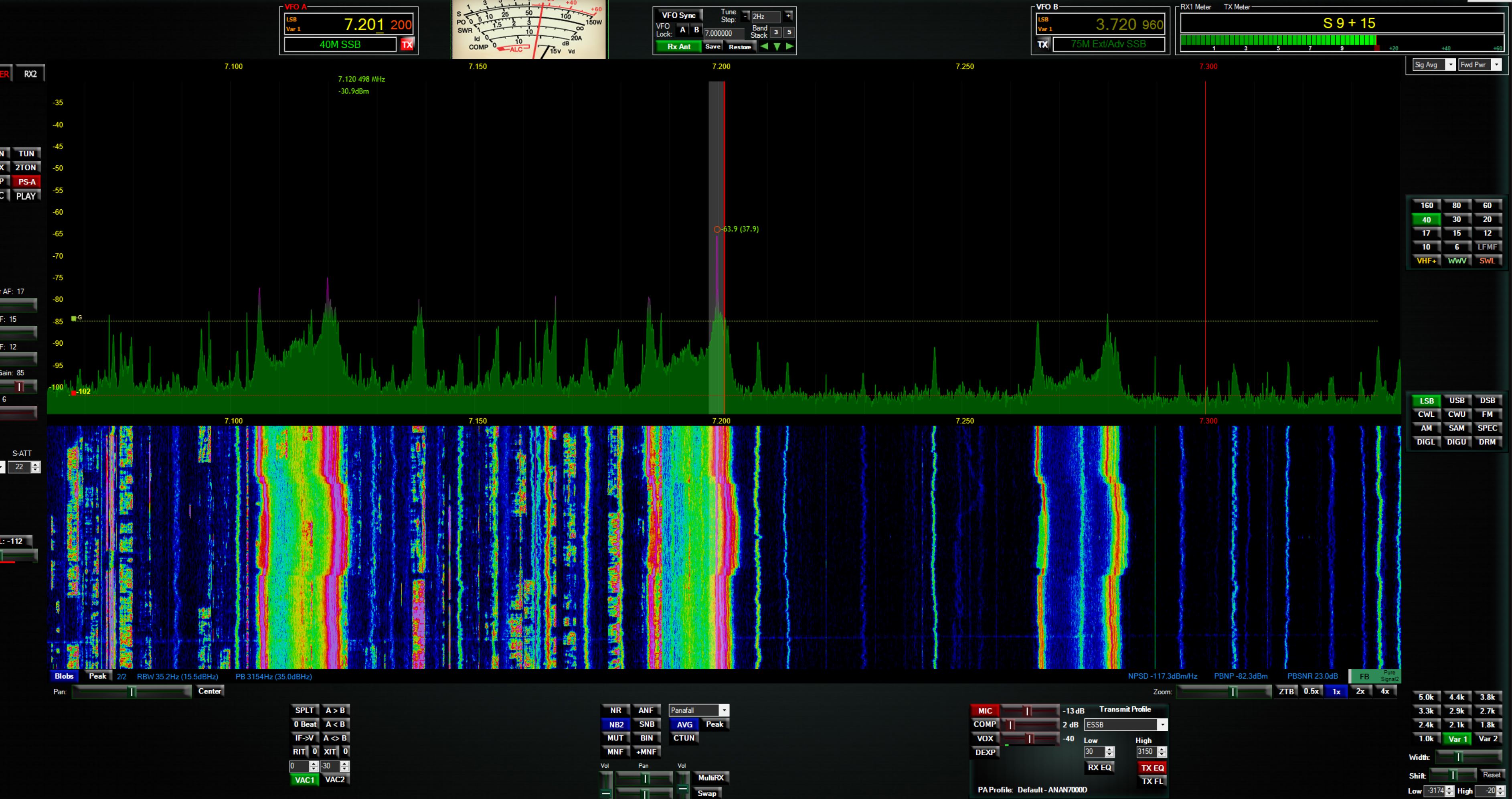Screen dimensions: 1512x799
Task: Increment the XIT value spinner up
Action: pos(344,763)
